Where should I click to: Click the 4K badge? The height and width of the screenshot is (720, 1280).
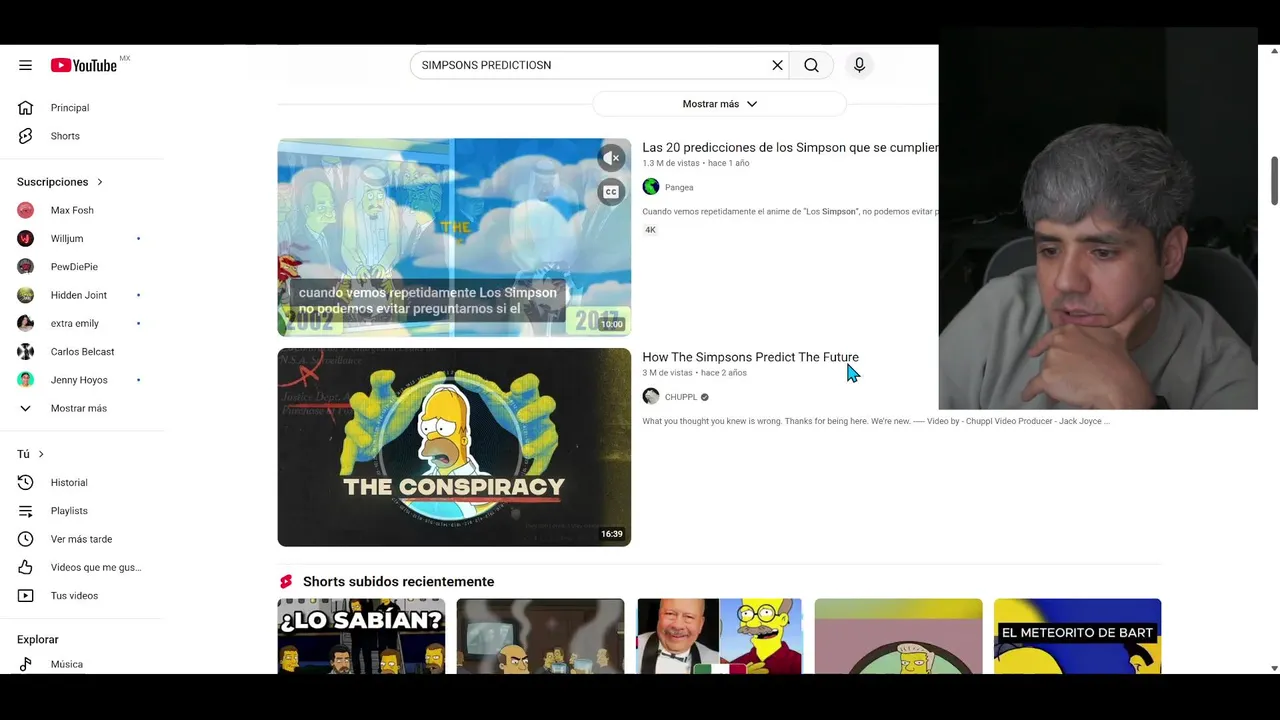(x=650, y=230)
